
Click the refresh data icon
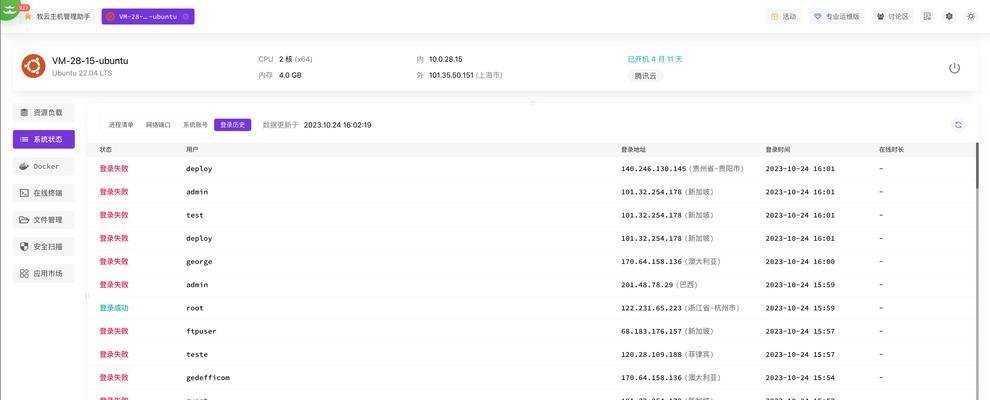click(x=958, y=125)
